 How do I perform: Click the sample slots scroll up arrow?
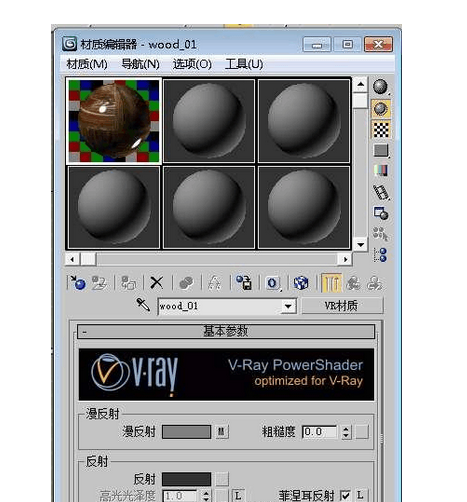pyautogui.click(x=360, y=85)
